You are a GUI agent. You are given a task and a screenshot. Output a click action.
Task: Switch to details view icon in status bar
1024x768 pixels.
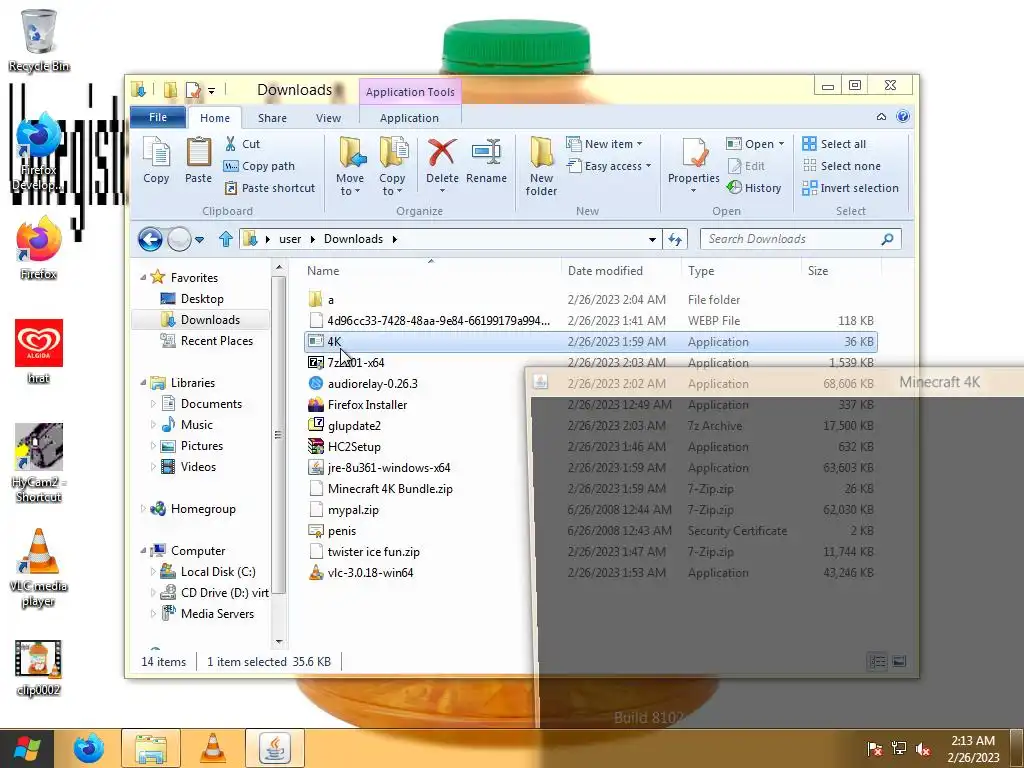(x=877, y=662)
